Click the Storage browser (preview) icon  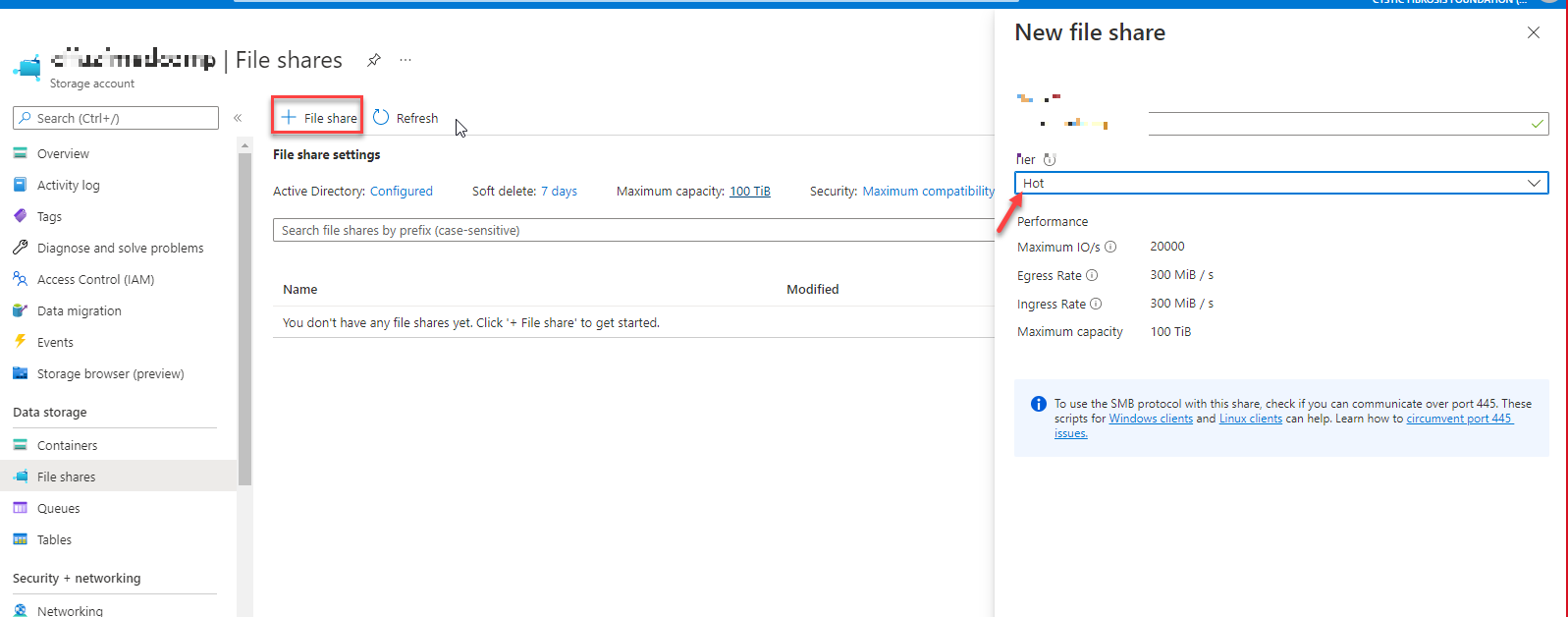(x=20, y=373)
